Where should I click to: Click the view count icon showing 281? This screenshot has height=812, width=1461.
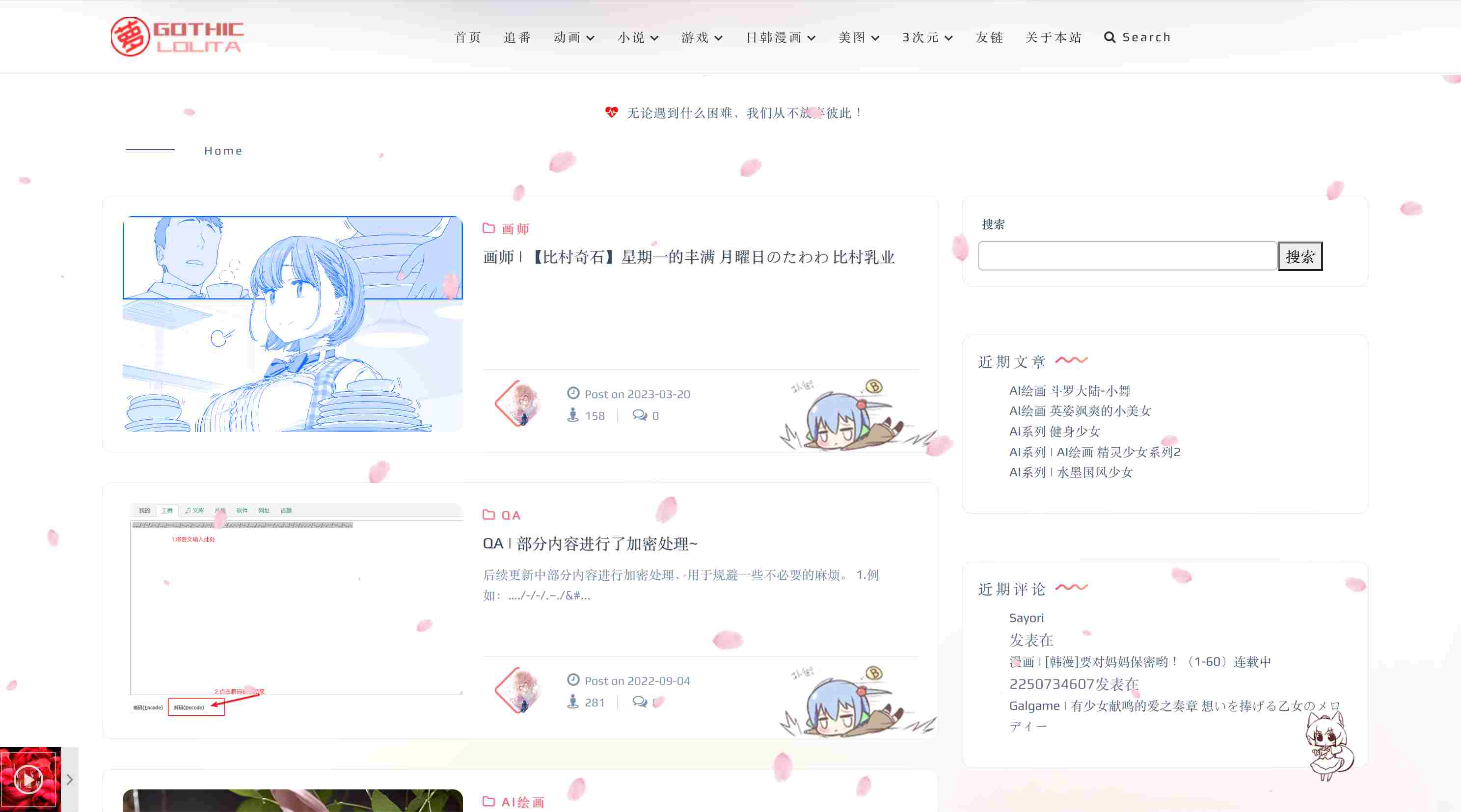(573, 702)
